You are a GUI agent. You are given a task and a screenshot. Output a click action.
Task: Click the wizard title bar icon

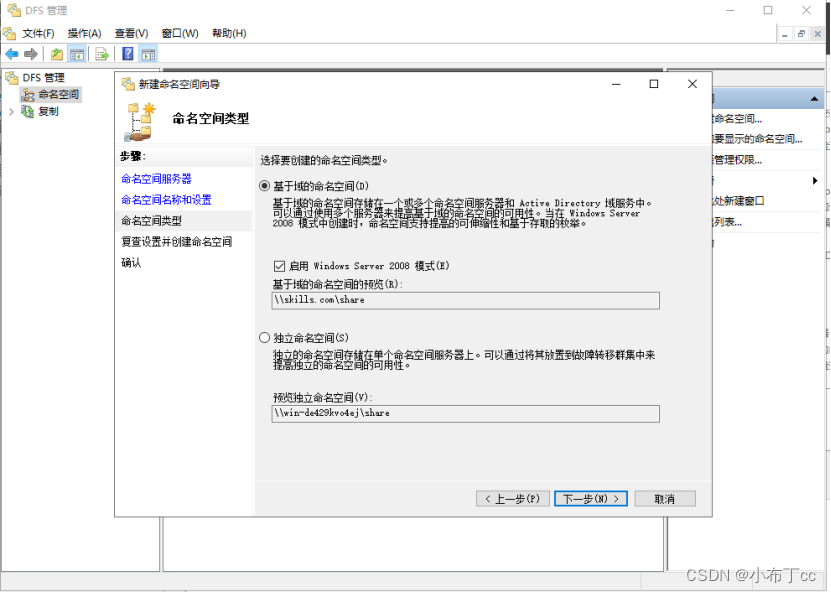tap(128, 84)
